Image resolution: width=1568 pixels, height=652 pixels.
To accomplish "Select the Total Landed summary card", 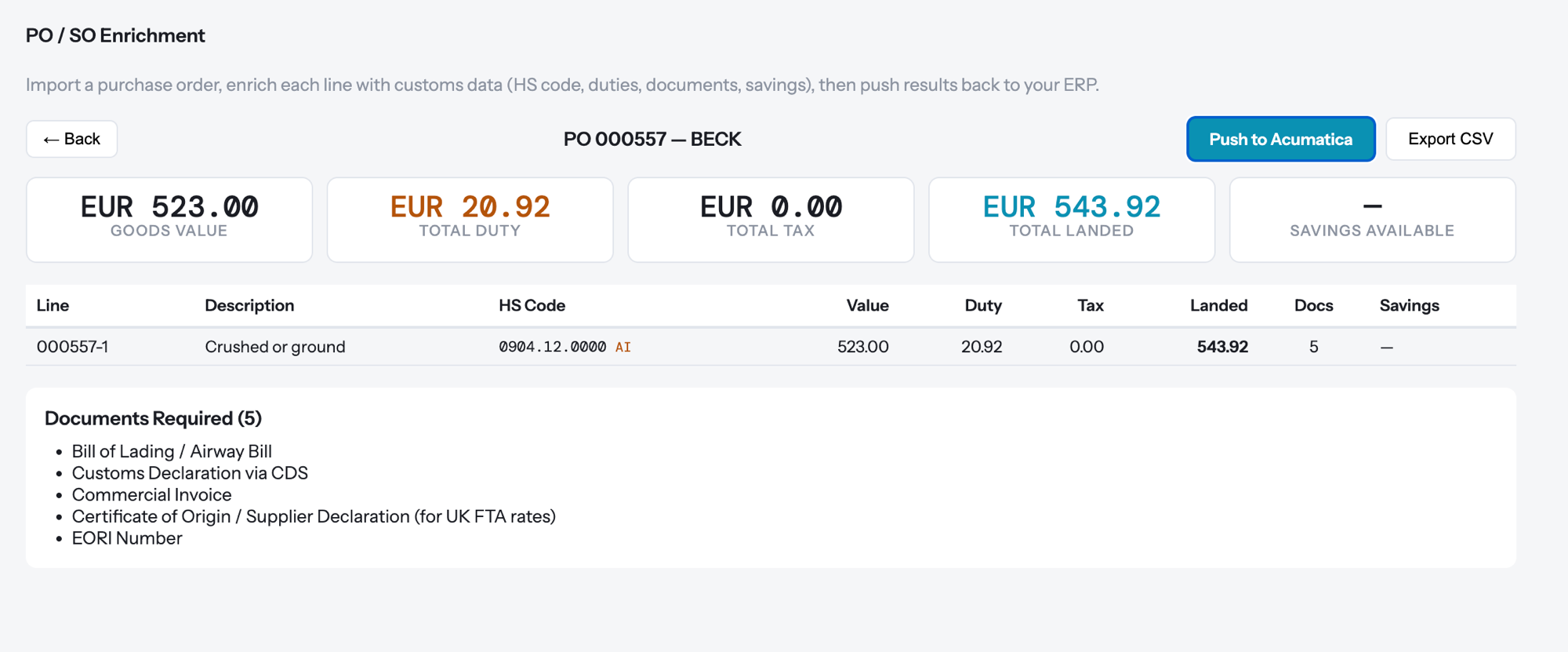I will point(1071,219).
